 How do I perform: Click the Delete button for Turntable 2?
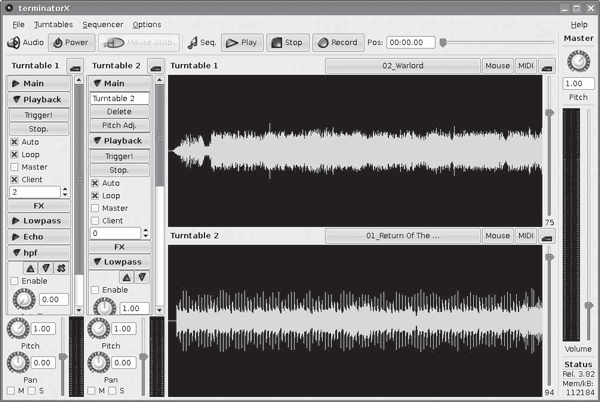119,112
